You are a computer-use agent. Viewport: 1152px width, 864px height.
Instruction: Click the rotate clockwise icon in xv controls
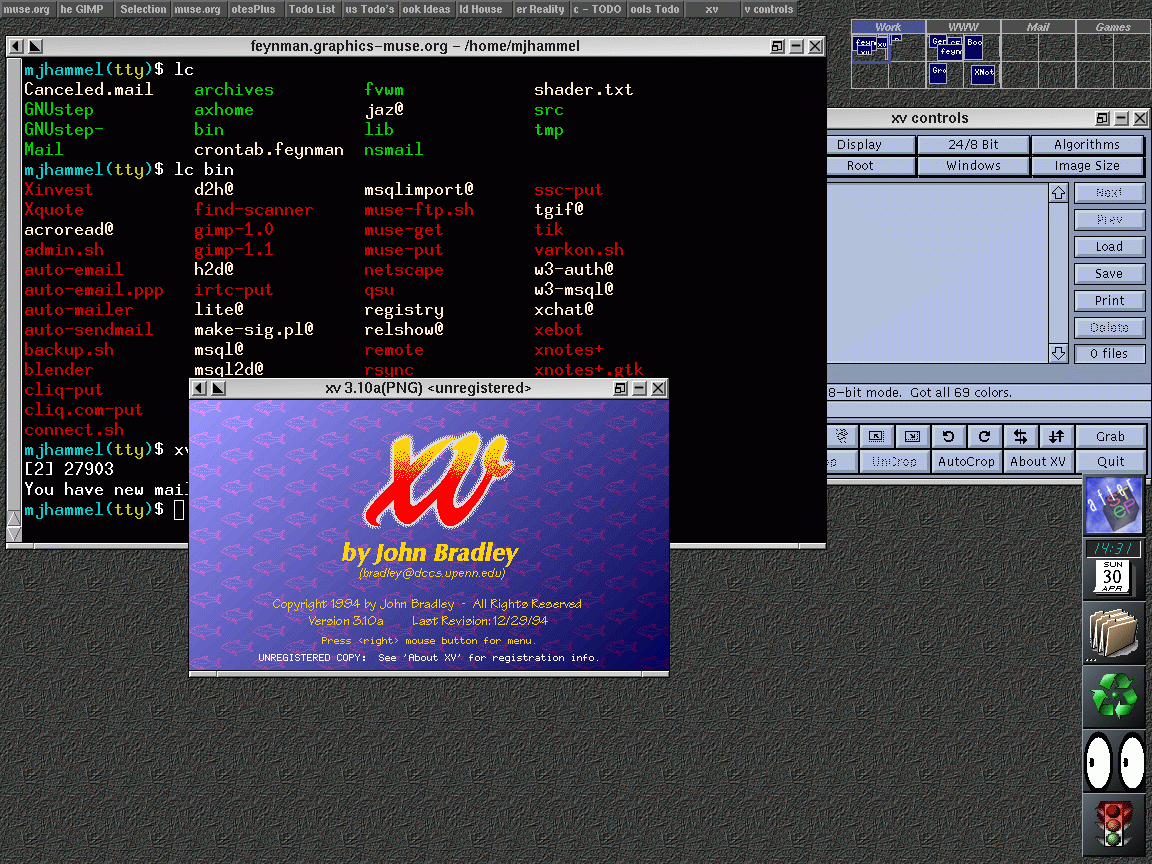[984, 436]
